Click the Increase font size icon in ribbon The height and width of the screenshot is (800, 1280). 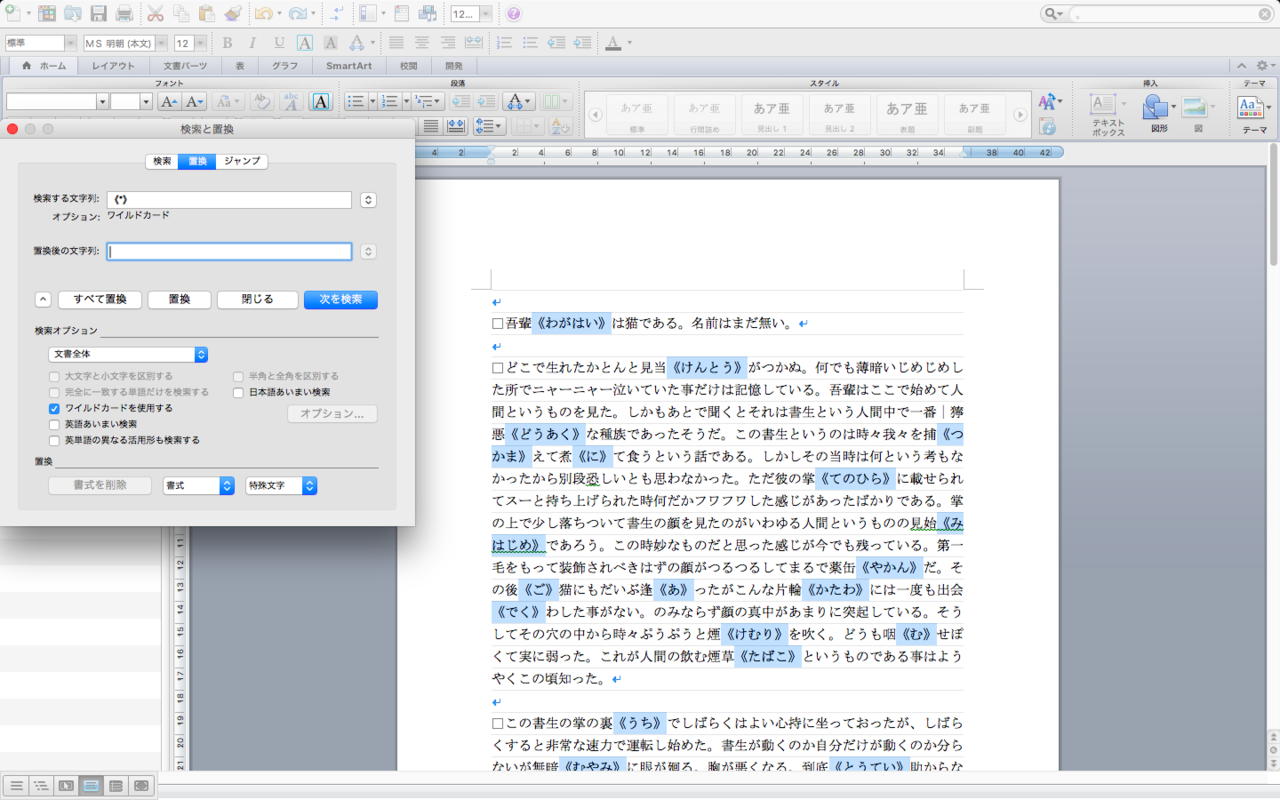coord(169,101)
